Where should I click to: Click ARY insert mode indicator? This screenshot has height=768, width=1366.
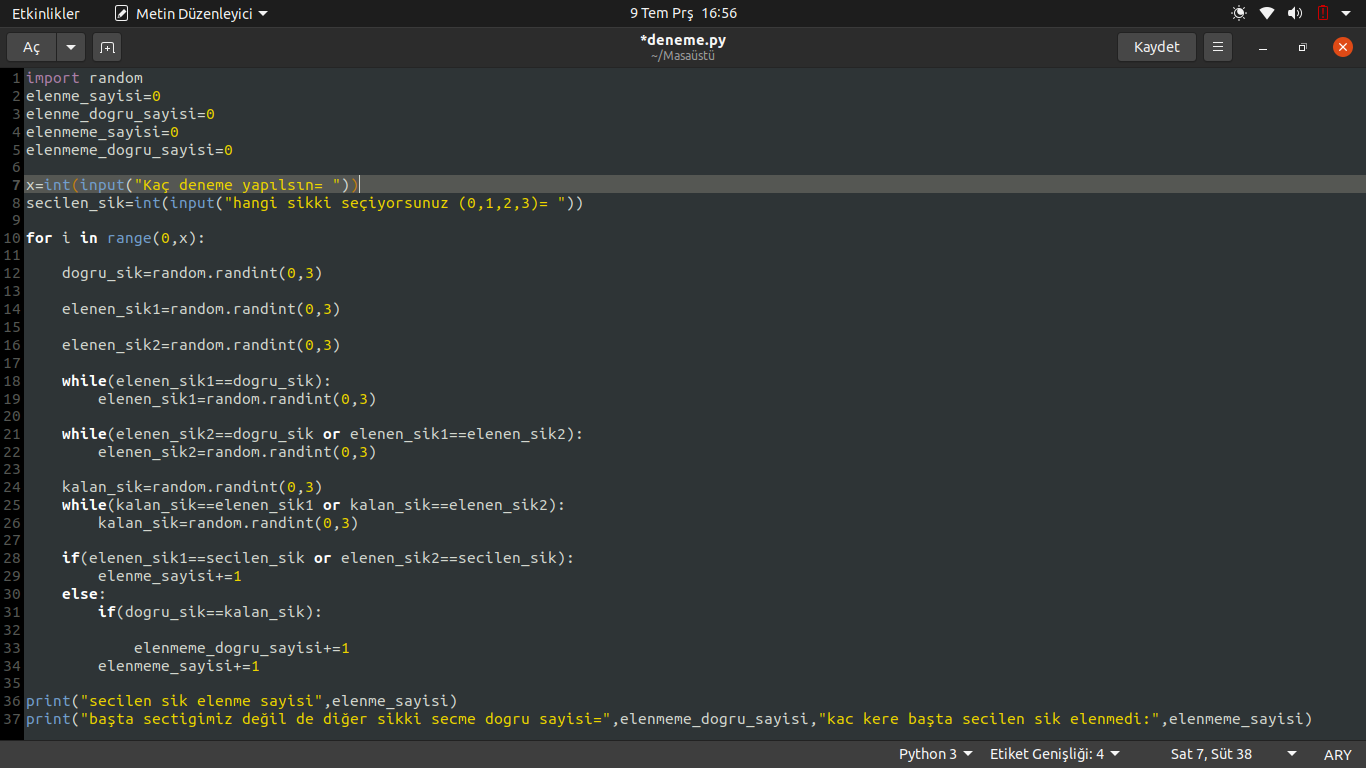coord(1337,754)
